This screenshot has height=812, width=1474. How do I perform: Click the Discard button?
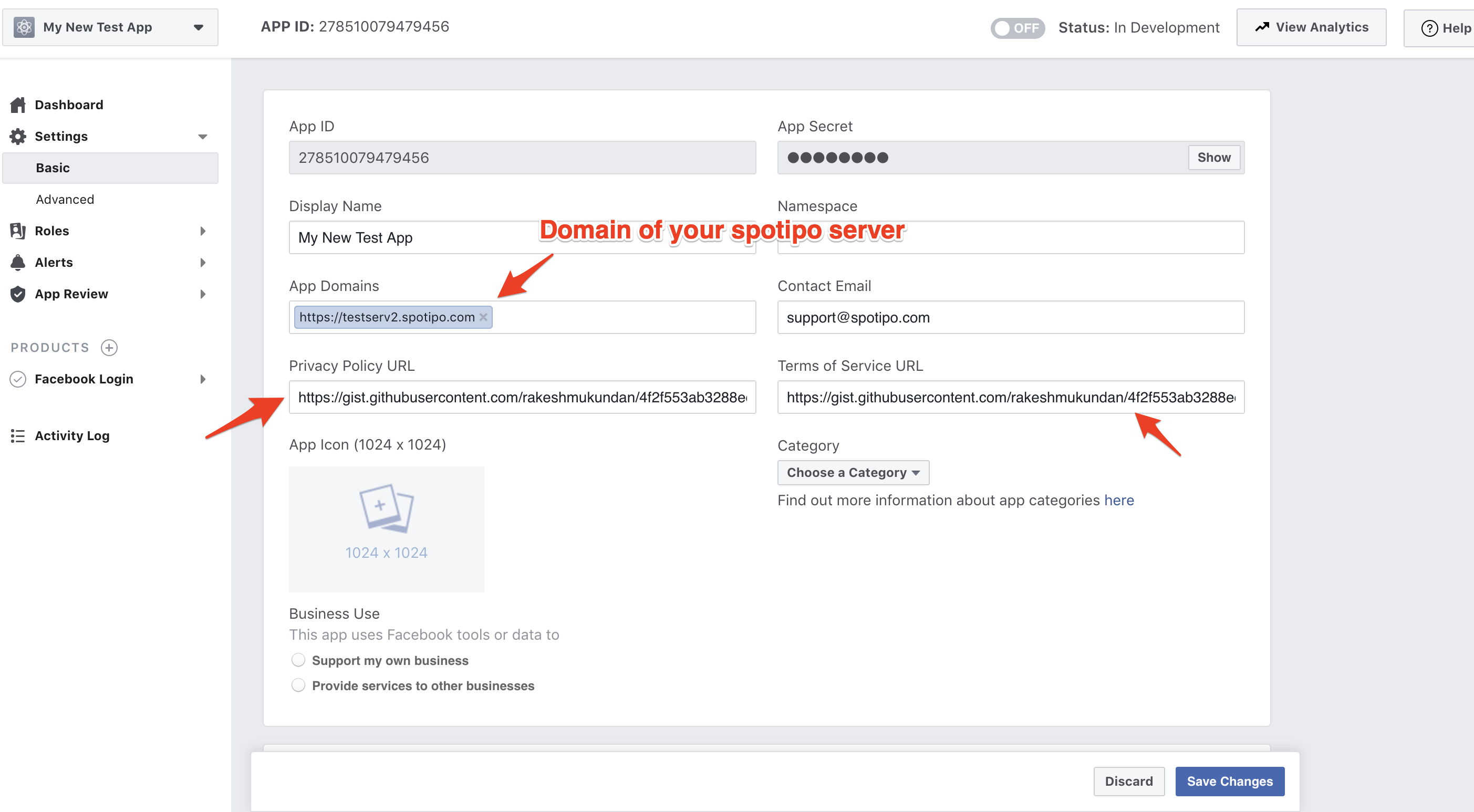1128,781
